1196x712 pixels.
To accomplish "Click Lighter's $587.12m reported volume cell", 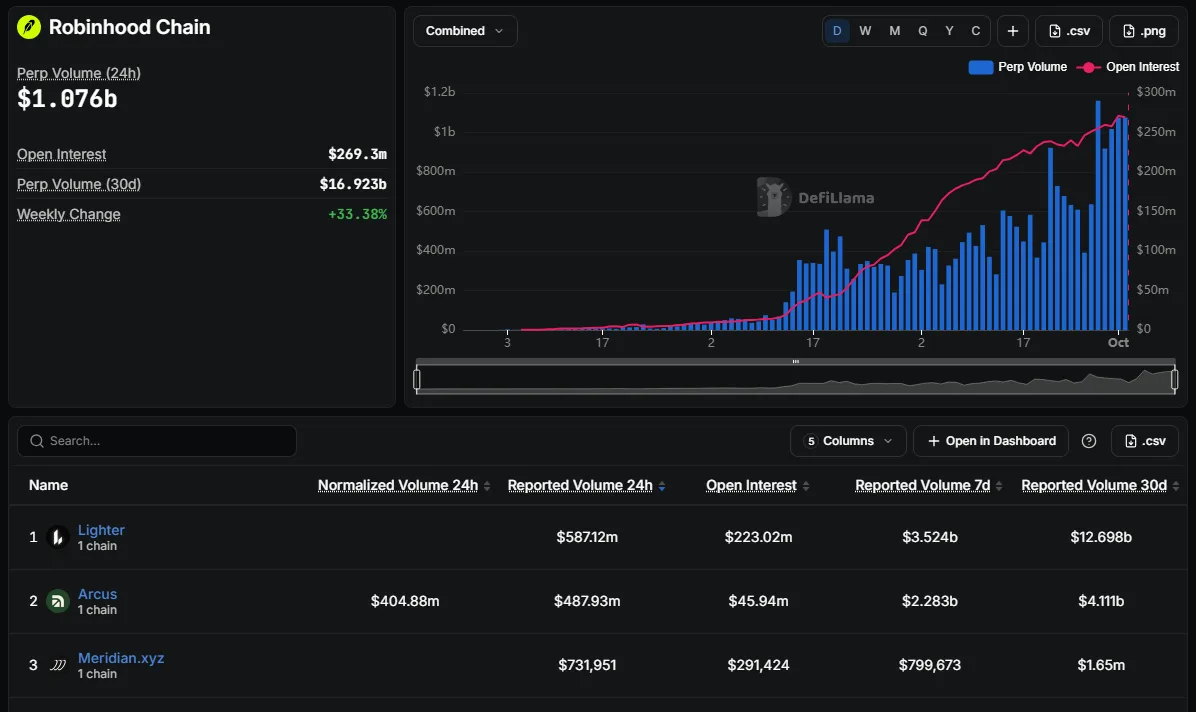I will [x=587, y=537].
